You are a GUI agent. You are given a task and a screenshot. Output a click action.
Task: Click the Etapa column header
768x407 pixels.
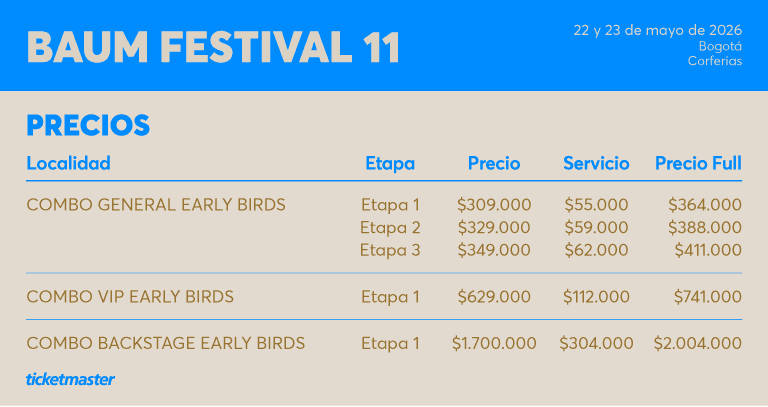tap(390, 163)
